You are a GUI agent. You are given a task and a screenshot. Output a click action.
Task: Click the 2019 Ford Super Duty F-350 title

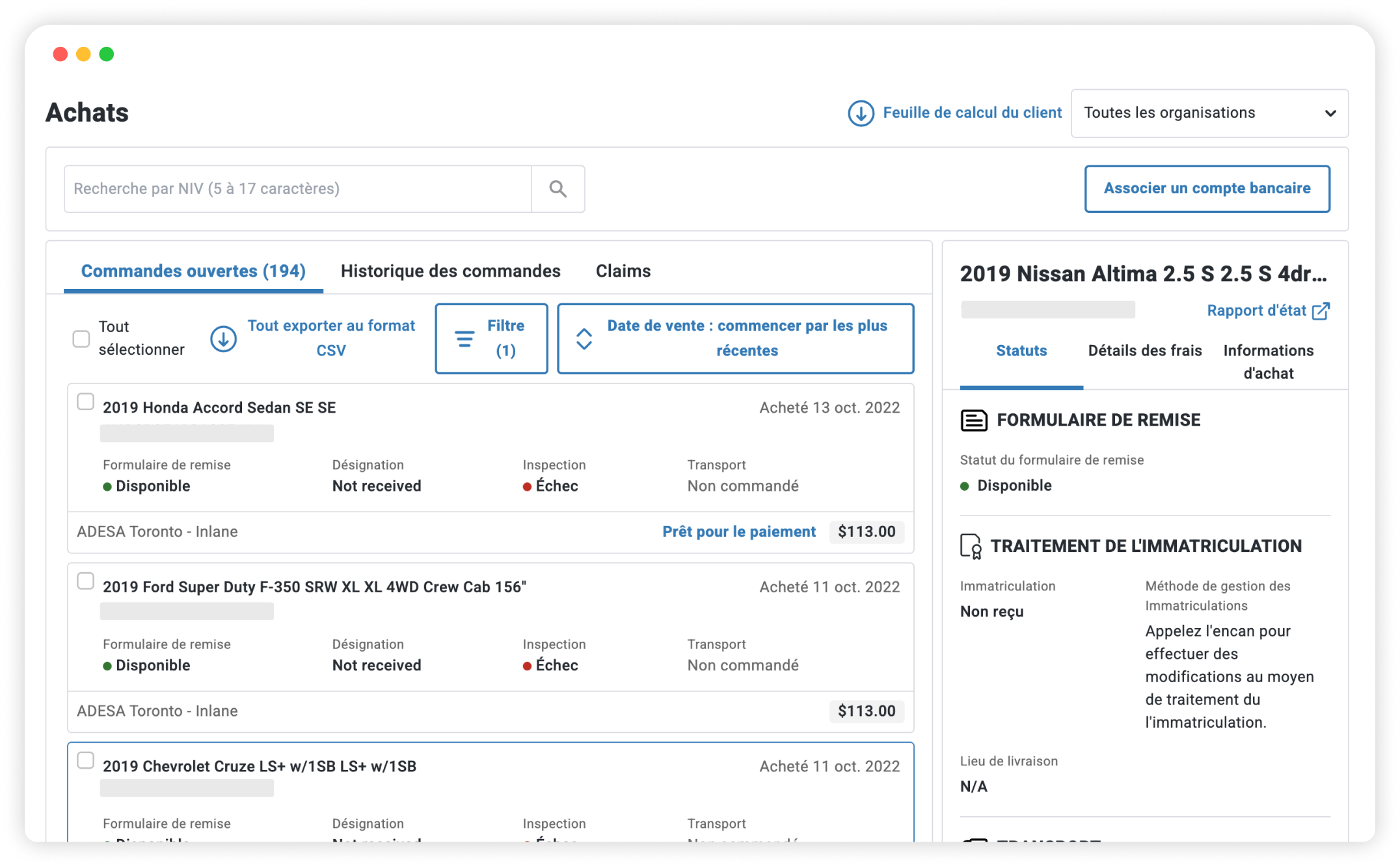(314, 587)
